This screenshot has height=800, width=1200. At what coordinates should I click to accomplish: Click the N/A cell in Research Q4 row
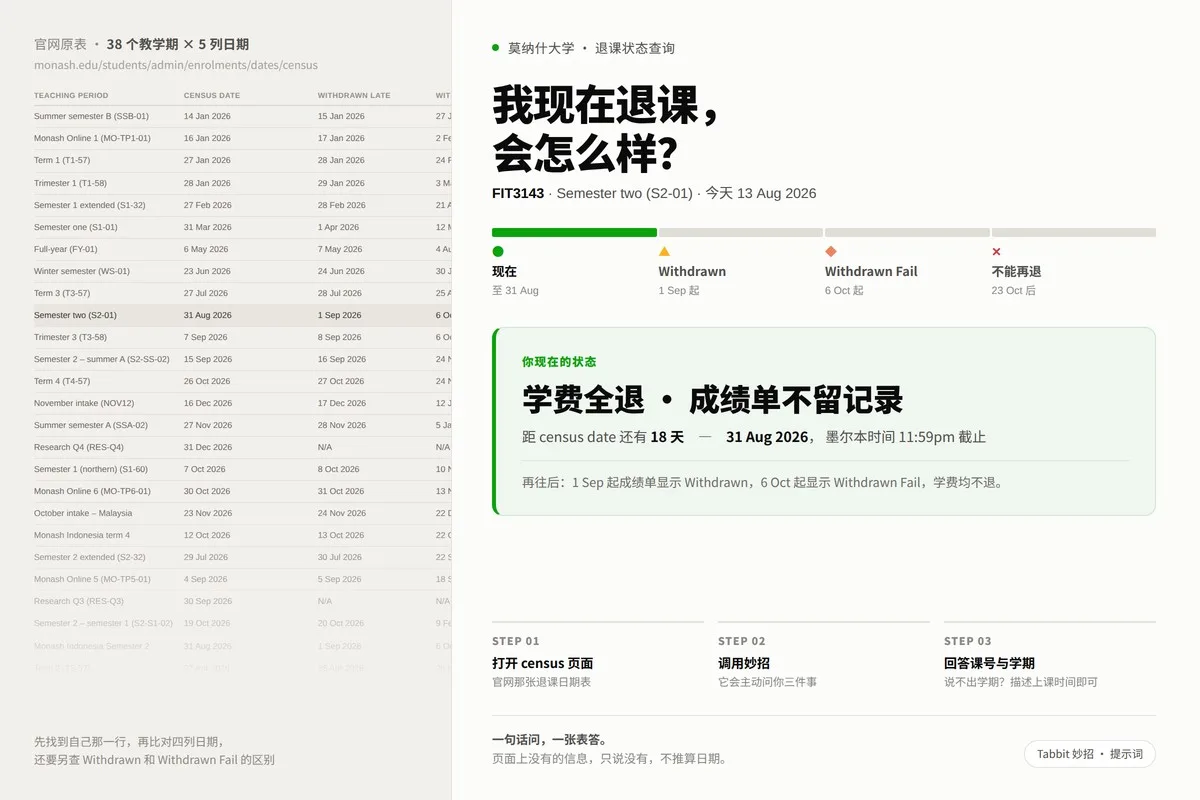click(325, 447)
